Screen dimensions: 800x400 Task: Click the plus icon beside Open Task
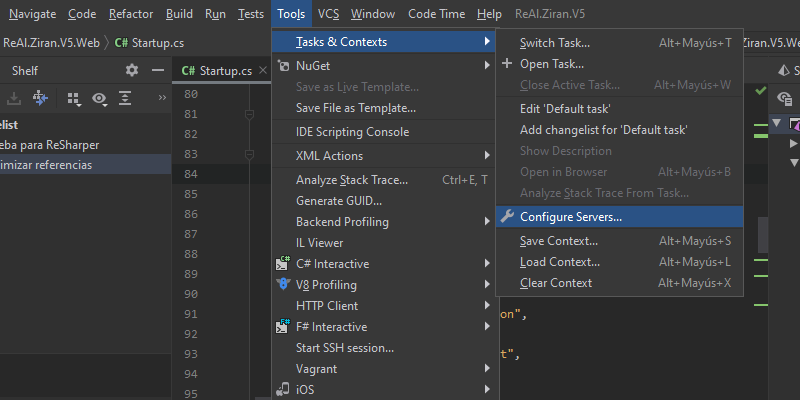[507, 64]
